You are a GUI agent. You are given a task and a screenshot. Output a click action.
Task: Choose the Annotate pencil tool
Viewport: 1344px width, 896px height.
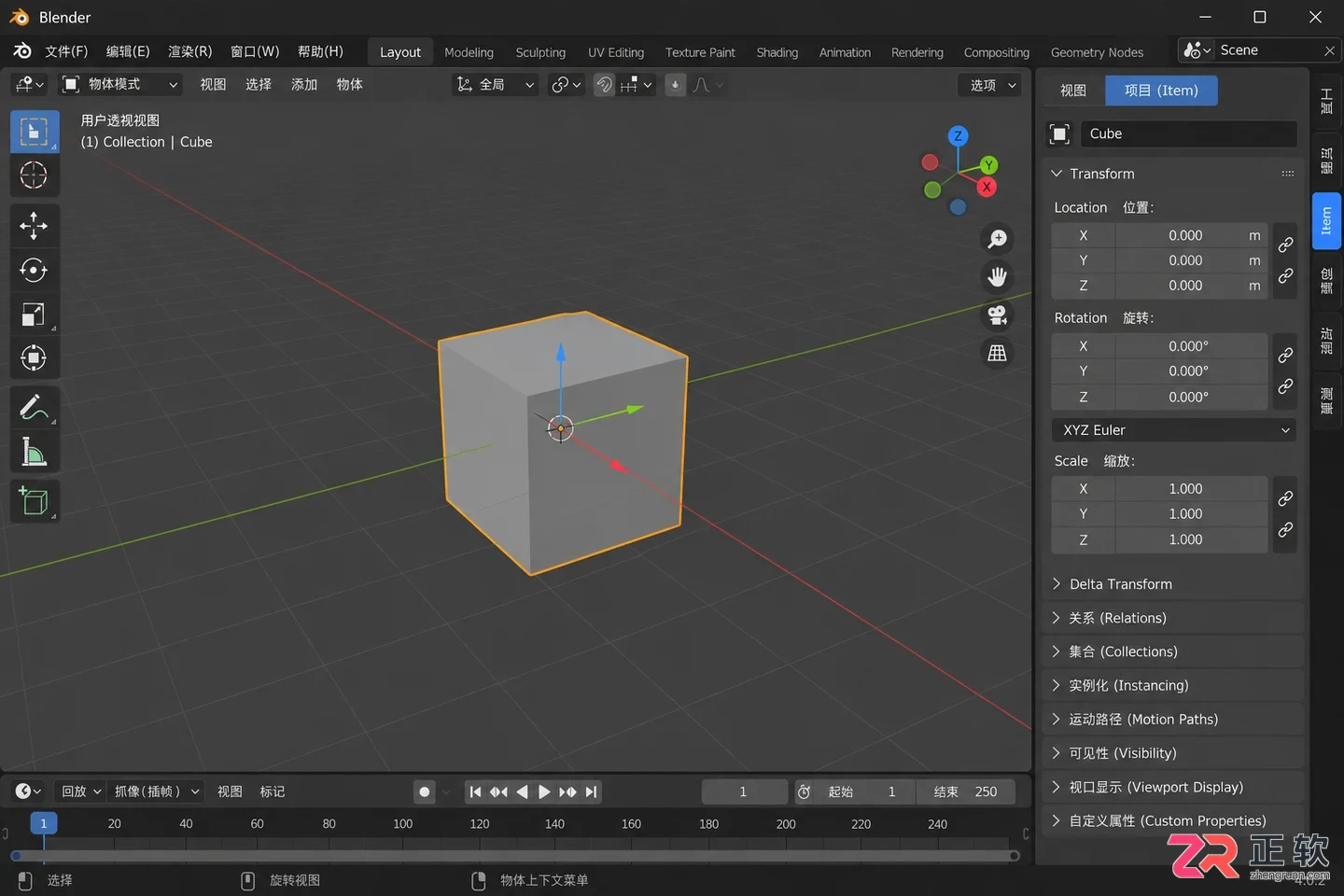point(35,408)
